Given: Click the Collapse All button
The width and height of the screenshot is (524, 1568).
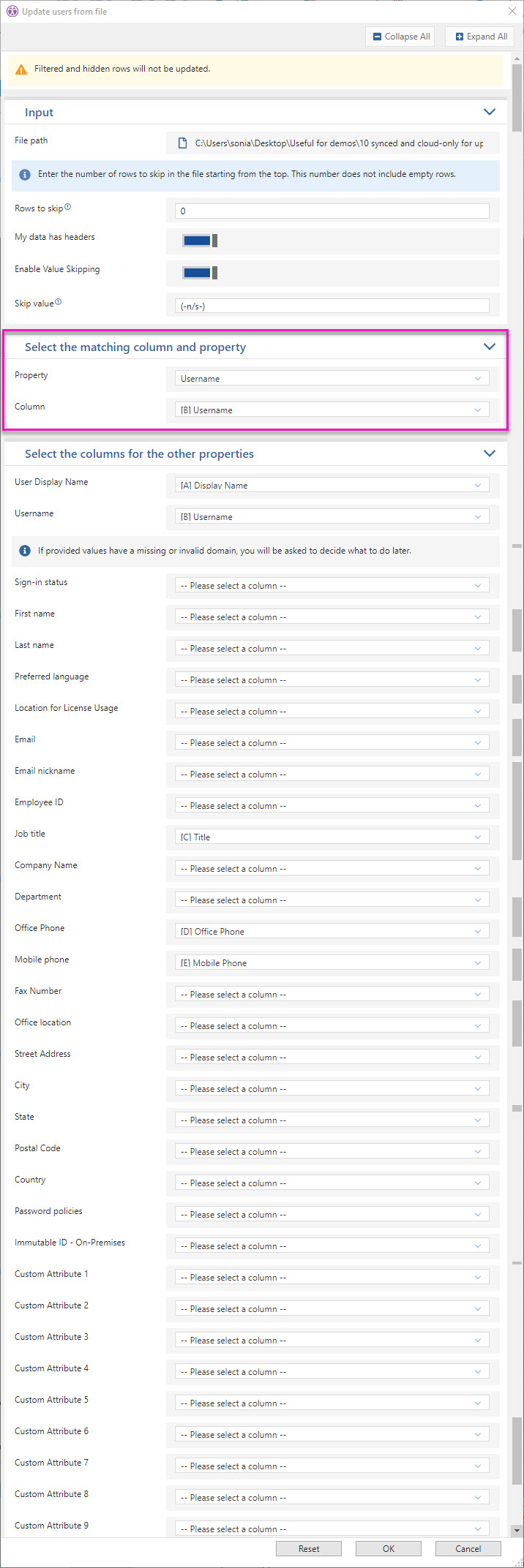Looking at the screenshot, I should tap(400, 37).
